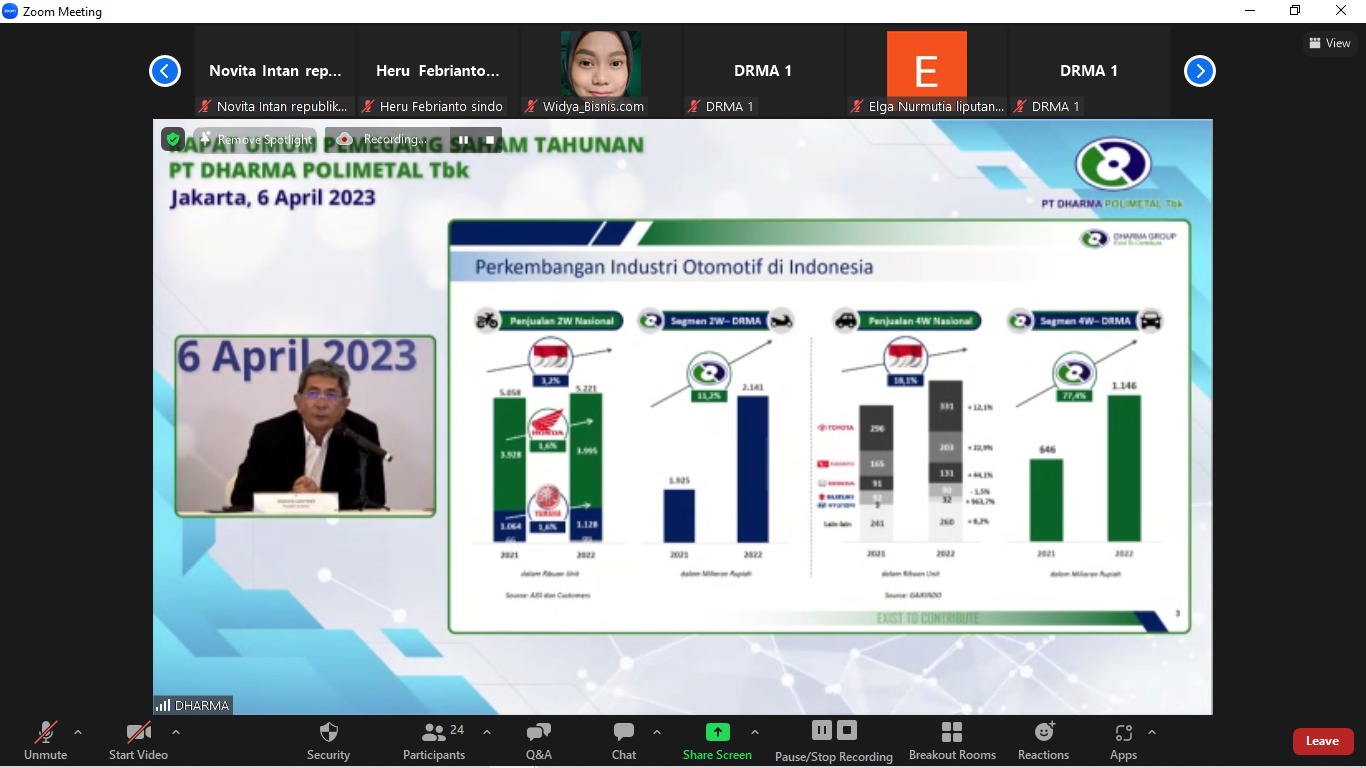
Task: Open the Participants panel
Action: (434, 732)
